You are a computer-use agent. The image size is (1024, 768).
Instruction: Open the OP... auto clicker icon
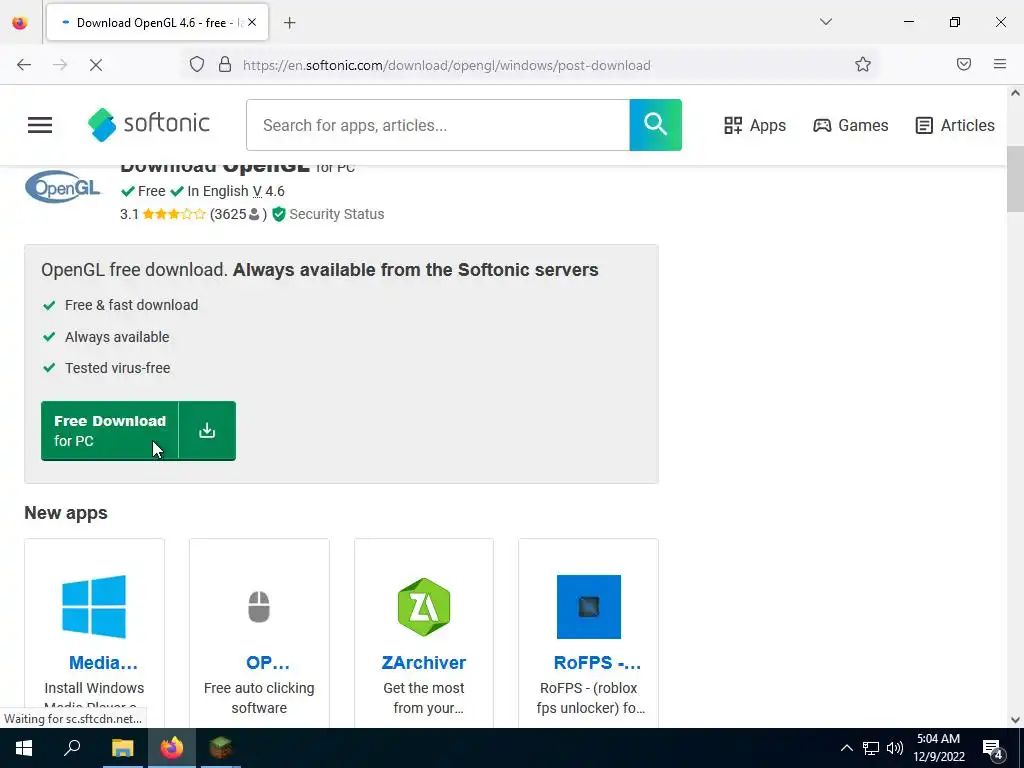tap(259, 607)
